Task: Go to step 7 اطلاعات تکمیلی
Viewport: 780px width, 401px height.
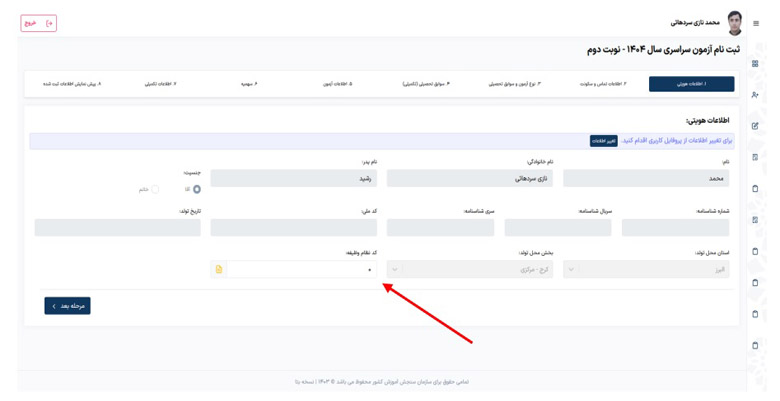Action: point(161,84)
